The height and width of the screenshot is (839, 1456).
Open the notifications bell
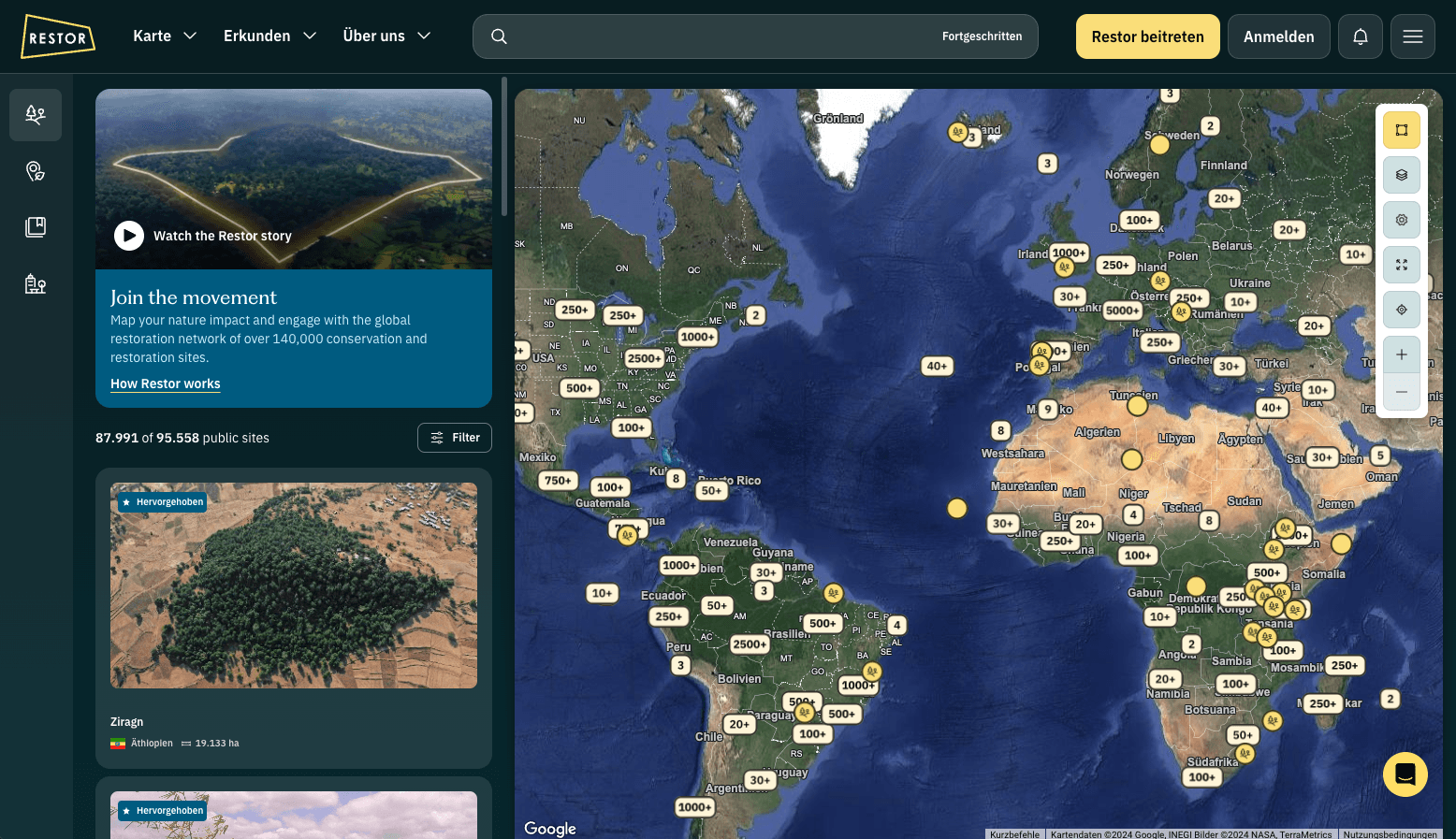click(x=1361, y=36)
